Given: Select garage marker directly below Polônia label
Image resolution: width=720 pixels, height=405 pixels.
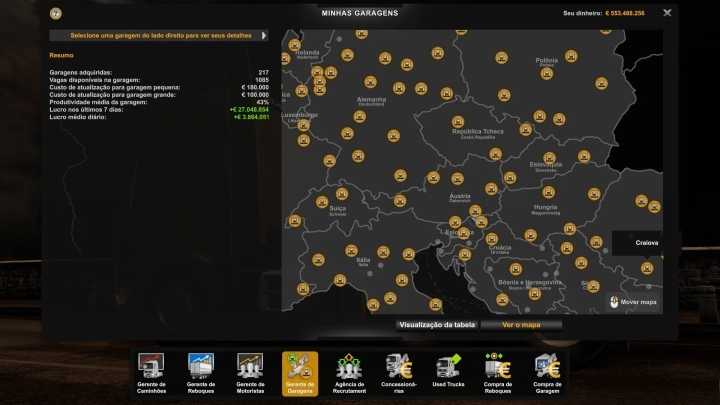Looking at the screenshot, I should pyautogui.click(x=546, y=73).
